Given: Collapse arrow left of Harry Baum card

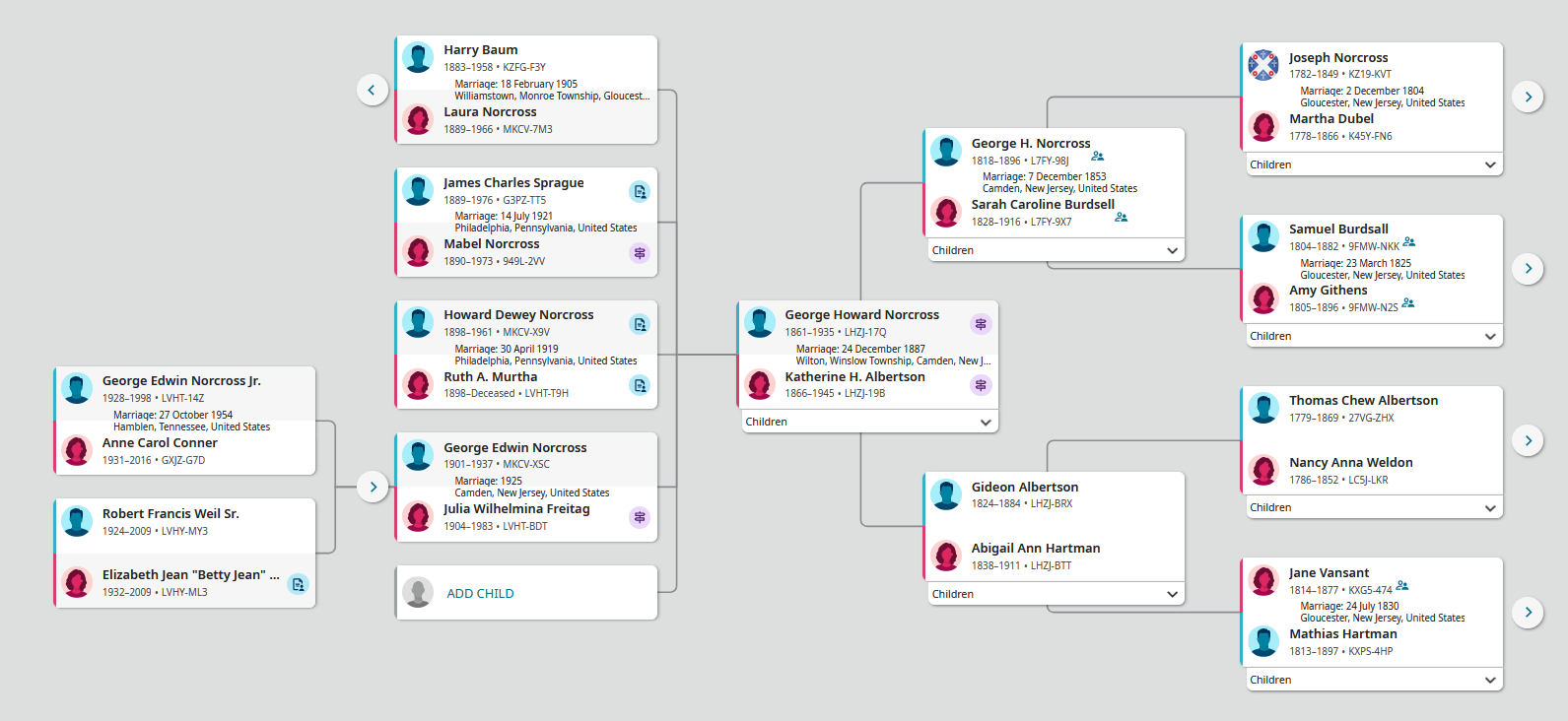Looking at the screenshot, I should point(372,90).
